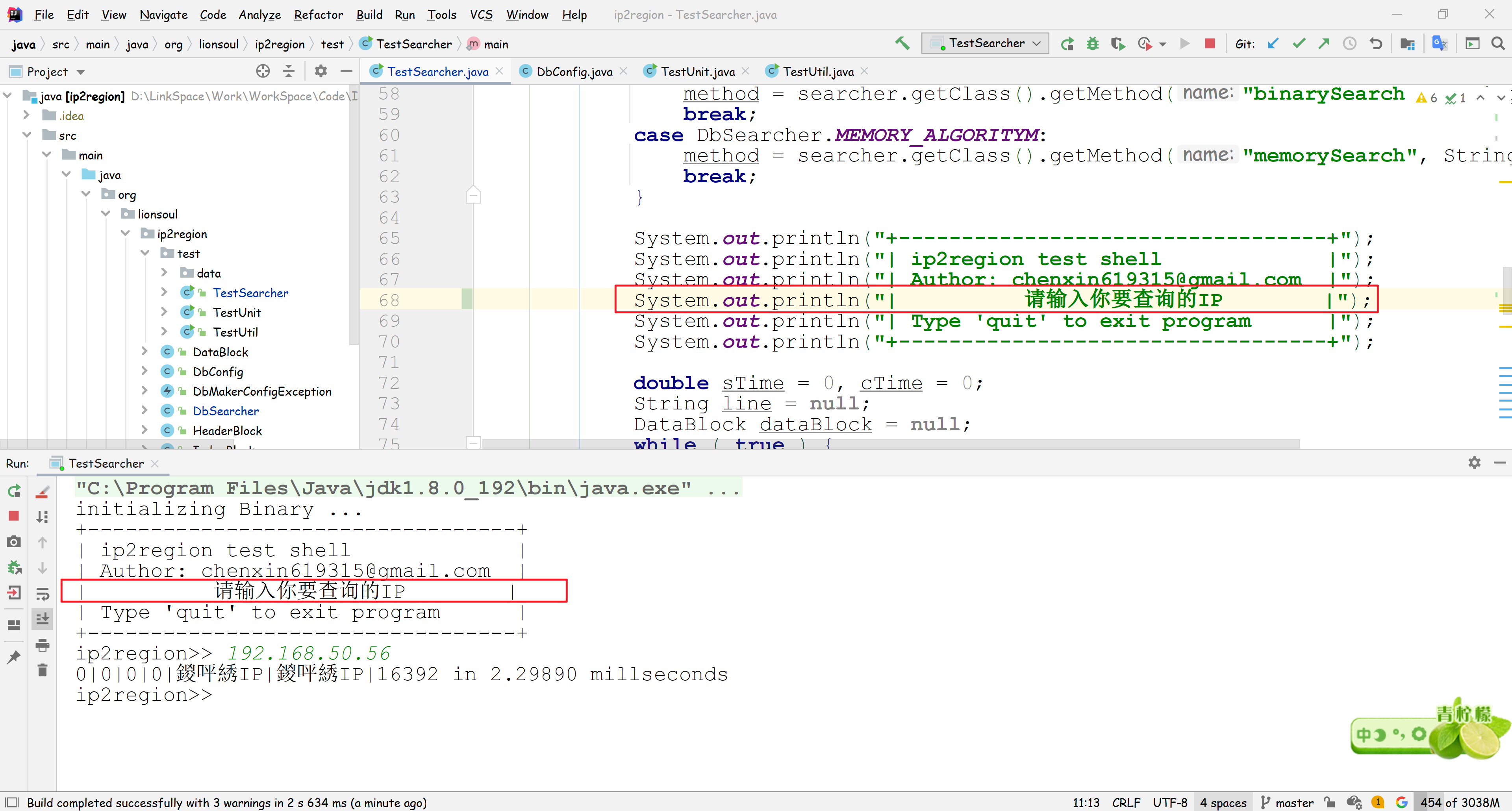Expand the data folder
Viewport: 1512px width, 811px height.
(164, 272)
